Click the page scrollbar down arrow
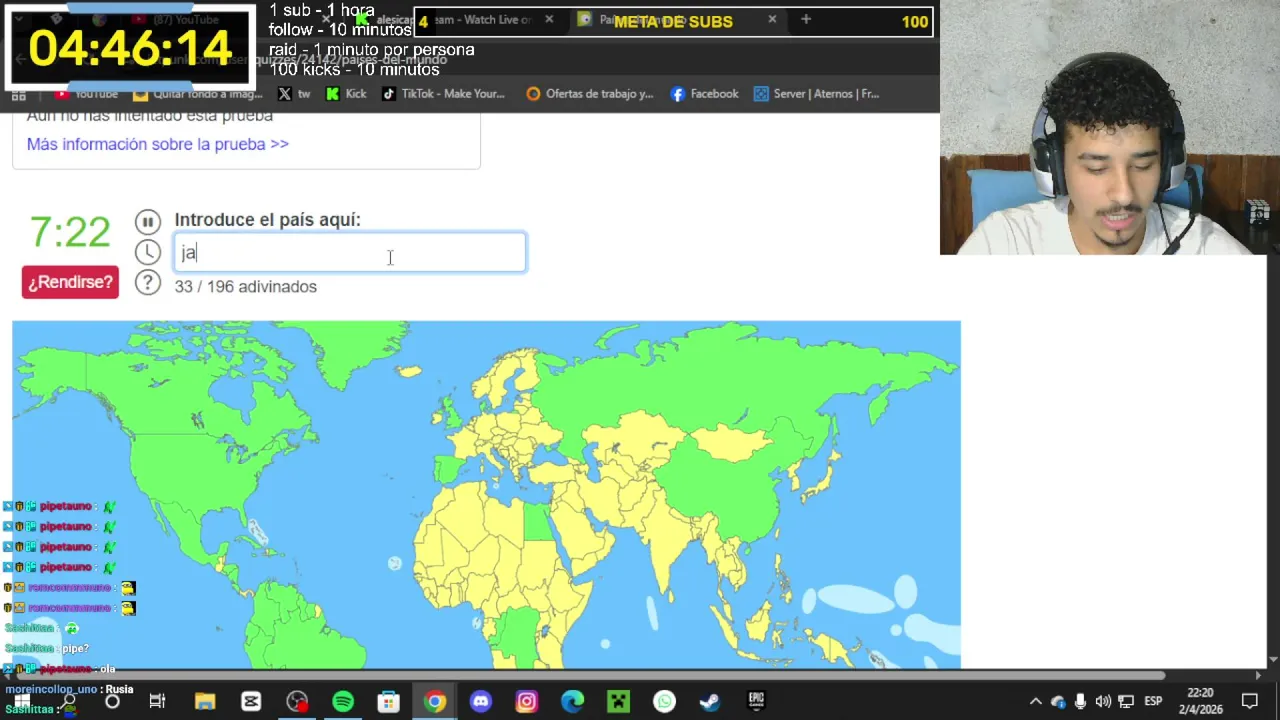 1273,660
